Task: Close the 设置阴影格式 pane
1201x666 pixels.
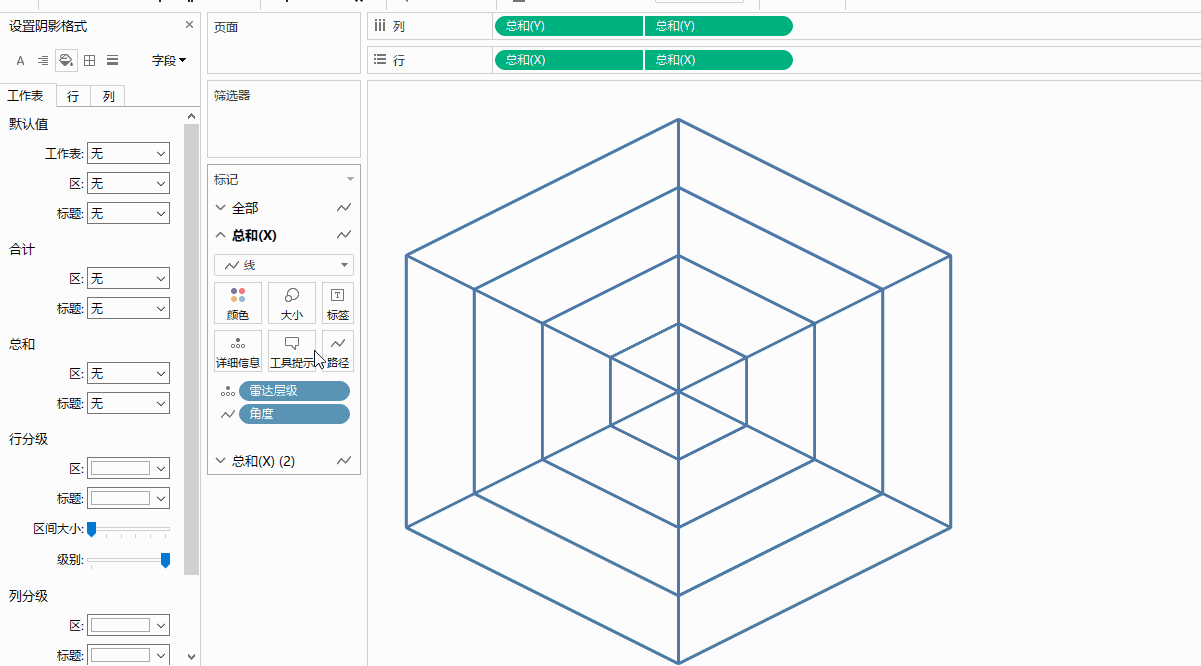Action: point(190,25)
